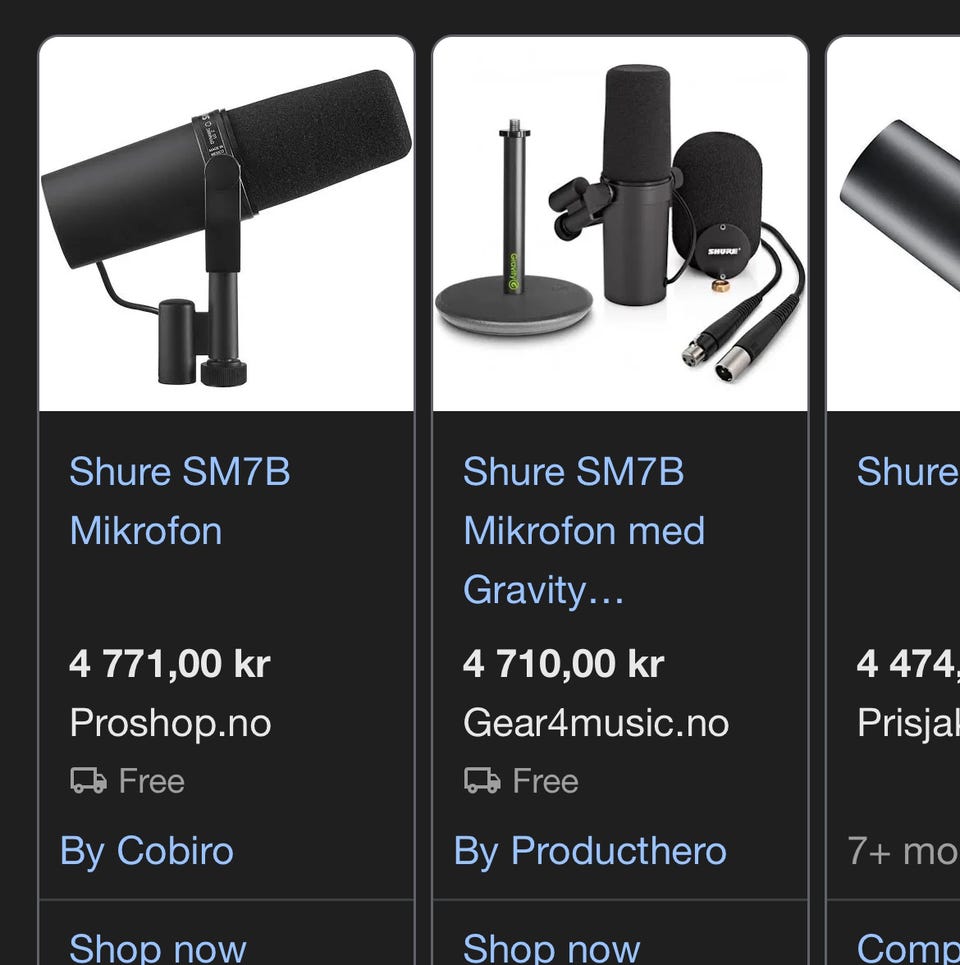This screenshot has width=960, height=965.
Task: Click the "7+ mo" text on the third card
Action: pyautogui.click(x=903, y=851)
